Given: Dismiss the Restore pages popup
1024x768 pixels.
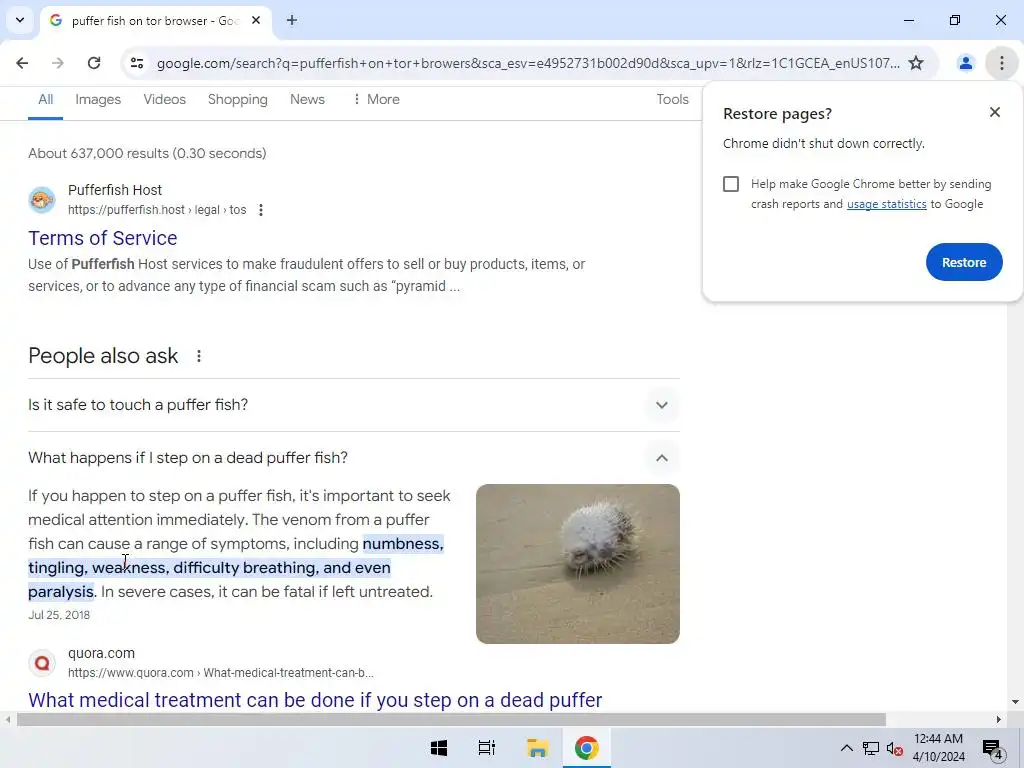Looking at the screenshot, I should (995, 112).
